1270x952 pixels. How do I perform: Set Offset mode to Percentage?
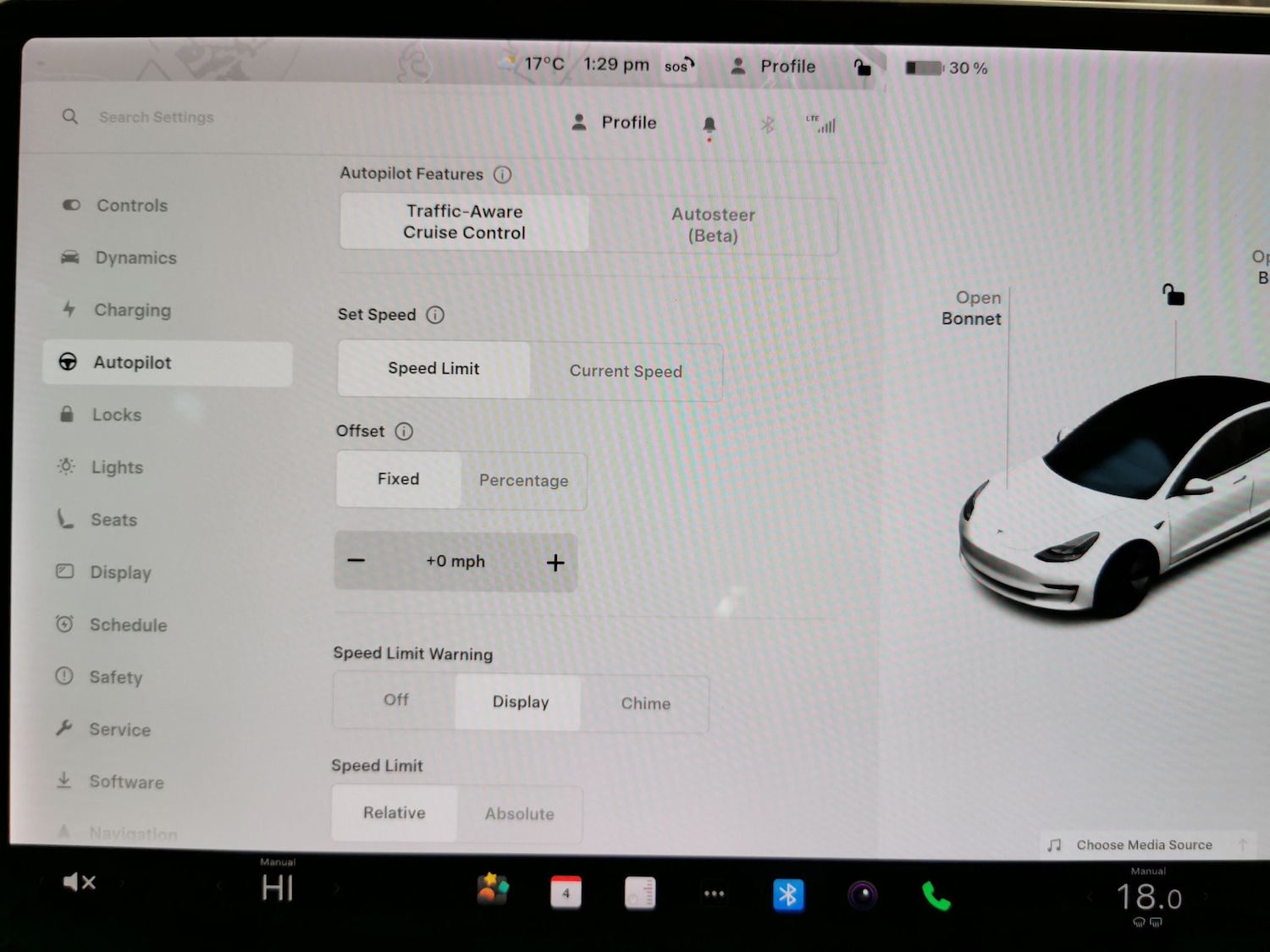coord(523,481)
